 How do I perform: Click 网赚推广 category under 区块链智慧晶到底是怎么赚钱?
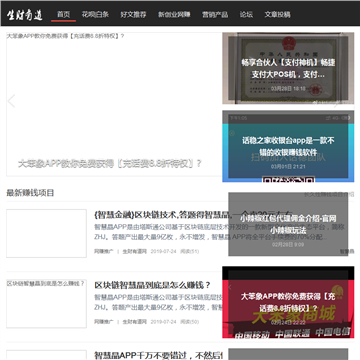coord(104,322)
